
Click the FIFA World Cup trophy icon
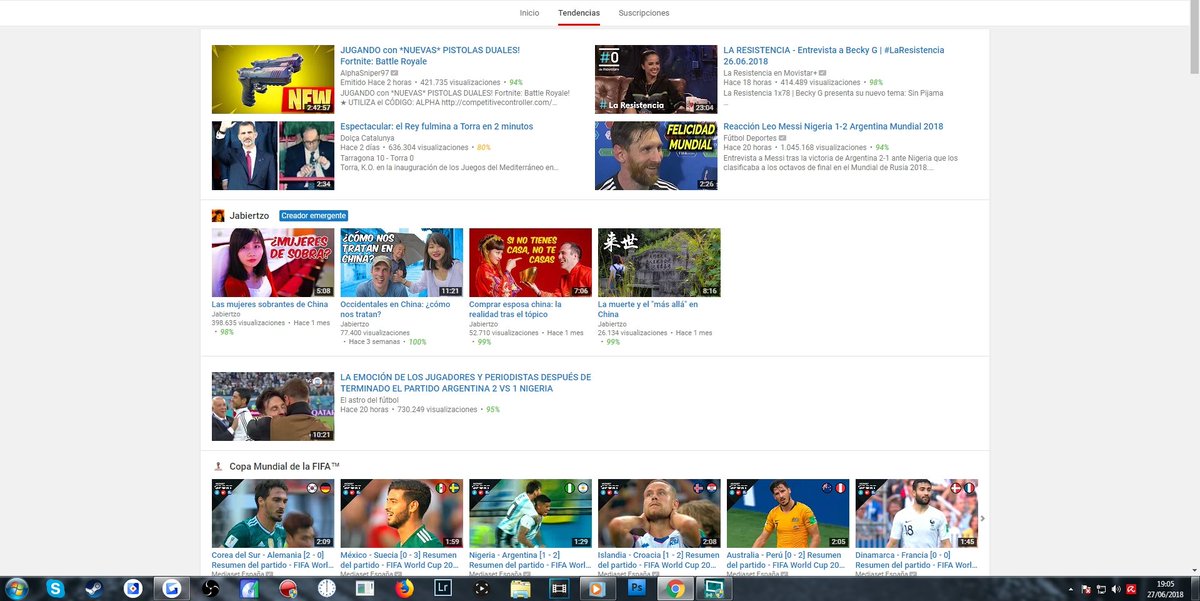click(217, 466)
